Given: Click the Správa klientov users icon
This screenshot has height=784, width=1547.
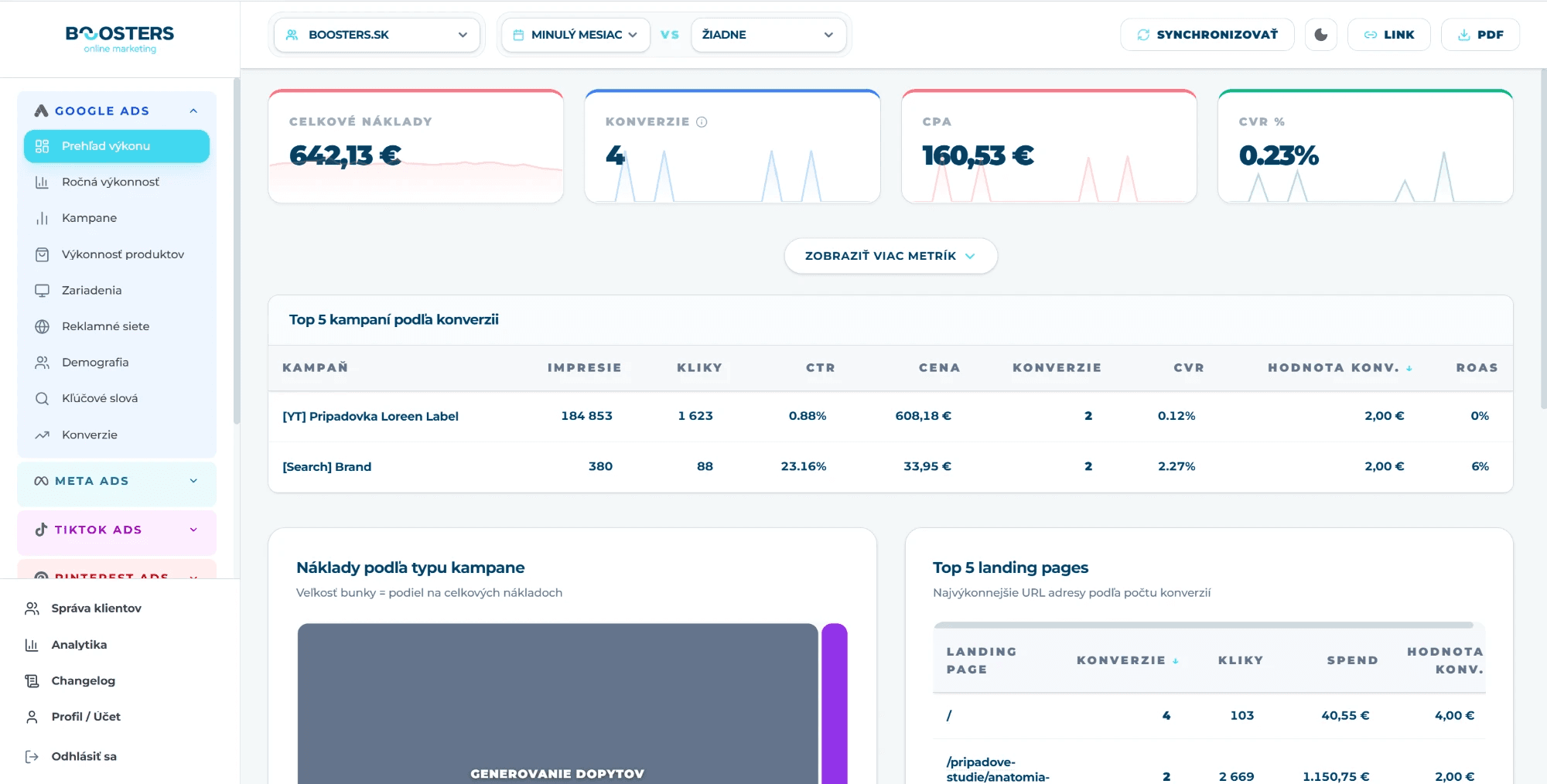Looking at the screenshot, I should pos(32,608).
